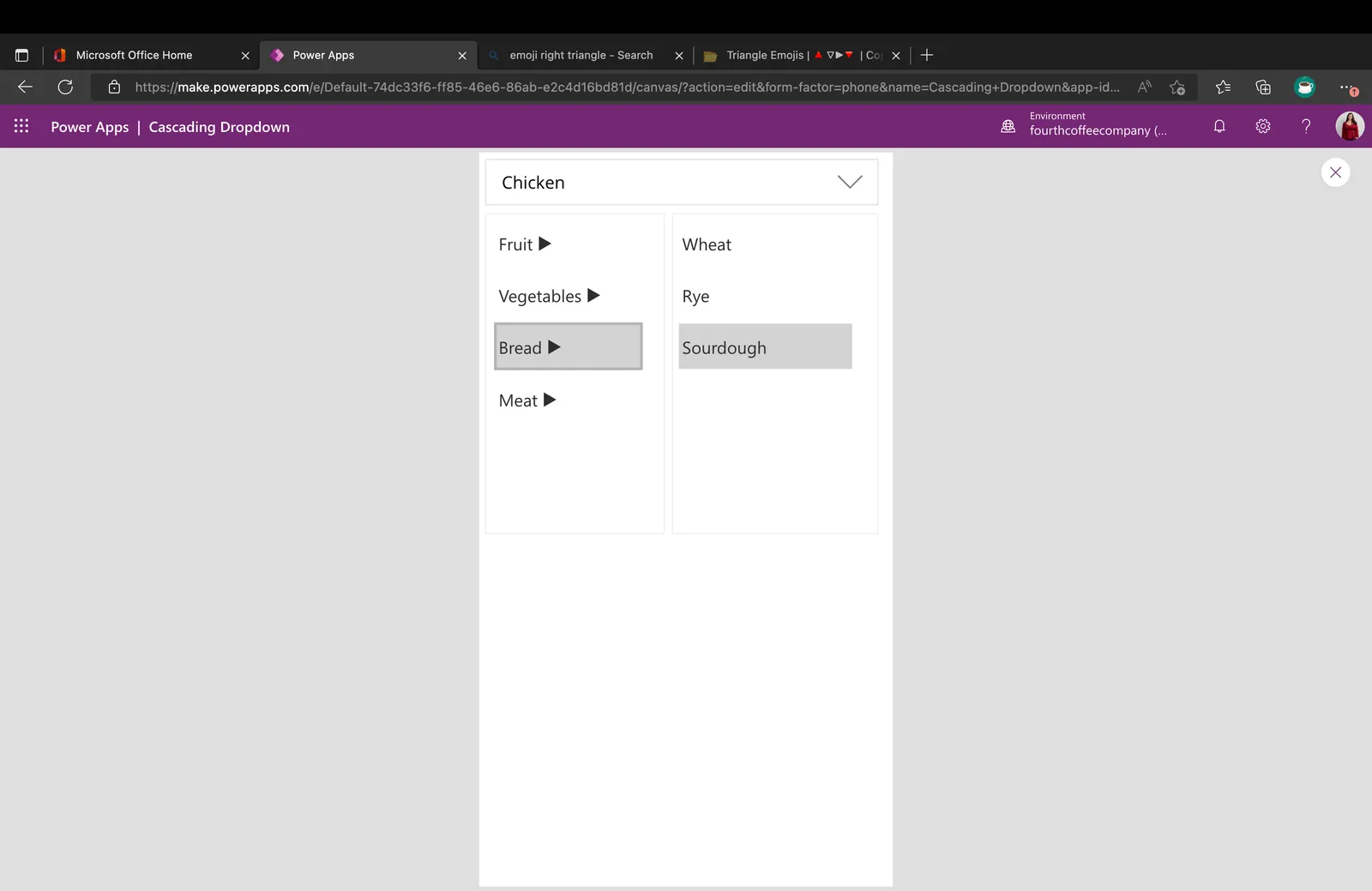The width and height of the screenshot is (1372, 891).
Task: Open browser collections icon
Action: 1263,87
